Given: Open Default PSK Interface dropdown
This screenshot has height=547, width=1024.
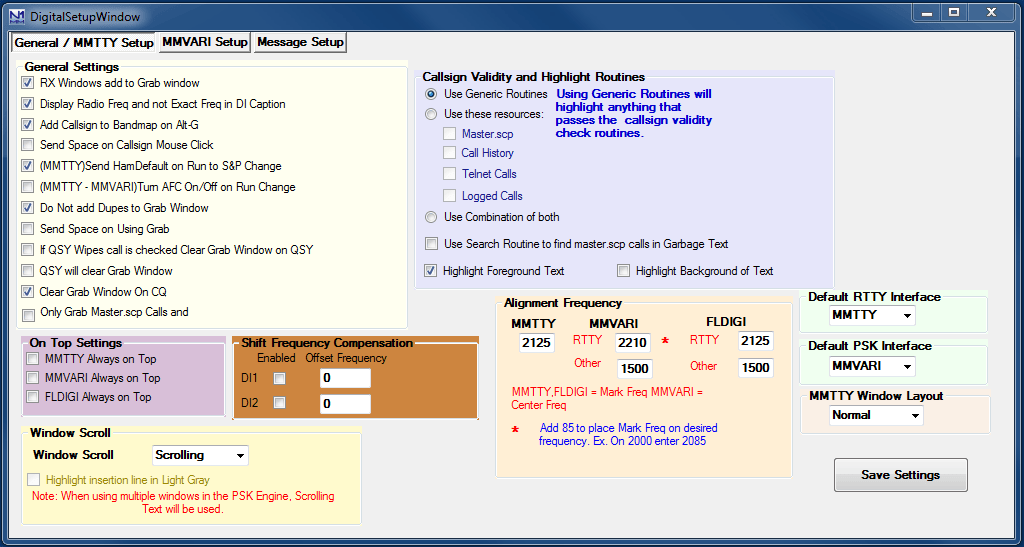Looking at the screenshot, I should coord(872,366).
